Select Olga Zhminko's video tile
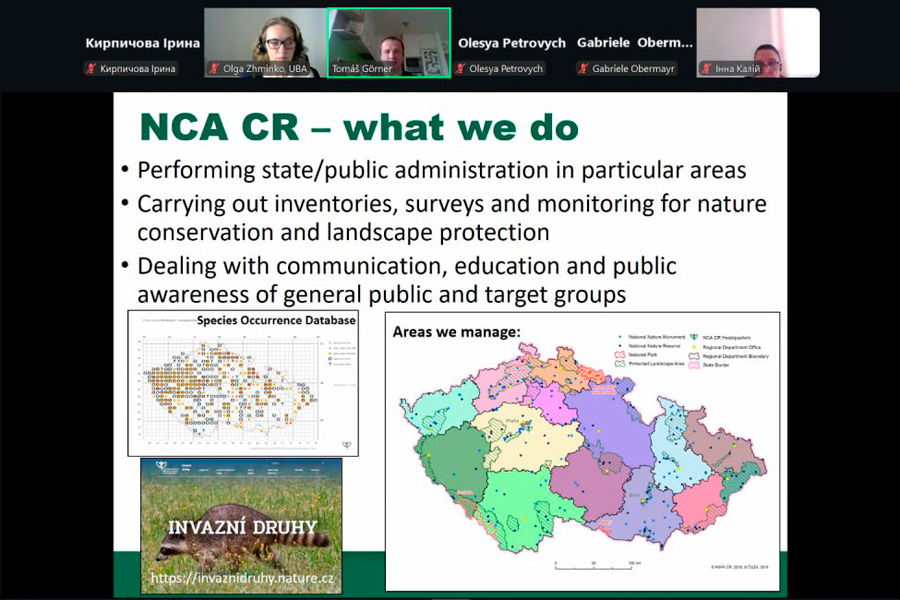 pos(265,42)
